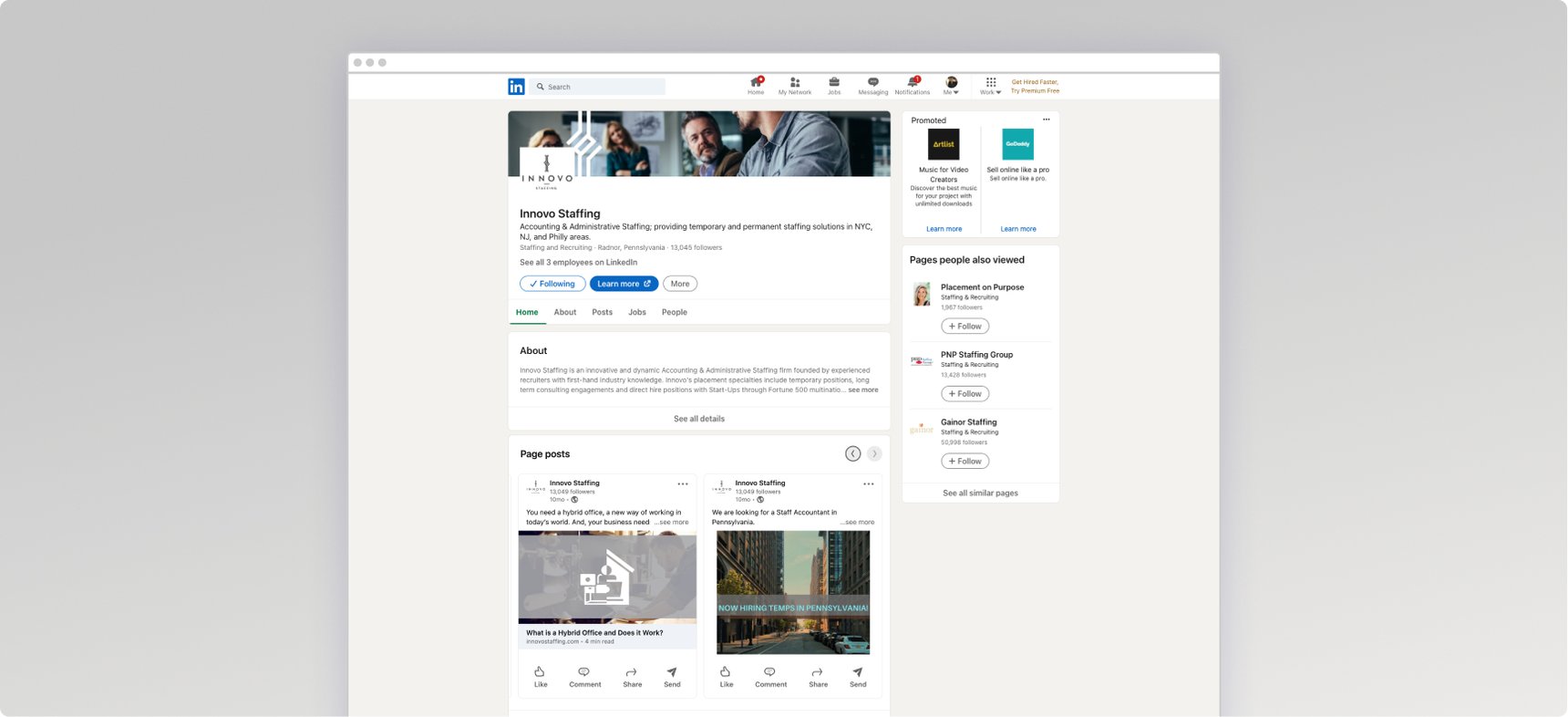Follow Placement on Purpose
This screenshot has height=717, width=1568.
pos(965,327)
